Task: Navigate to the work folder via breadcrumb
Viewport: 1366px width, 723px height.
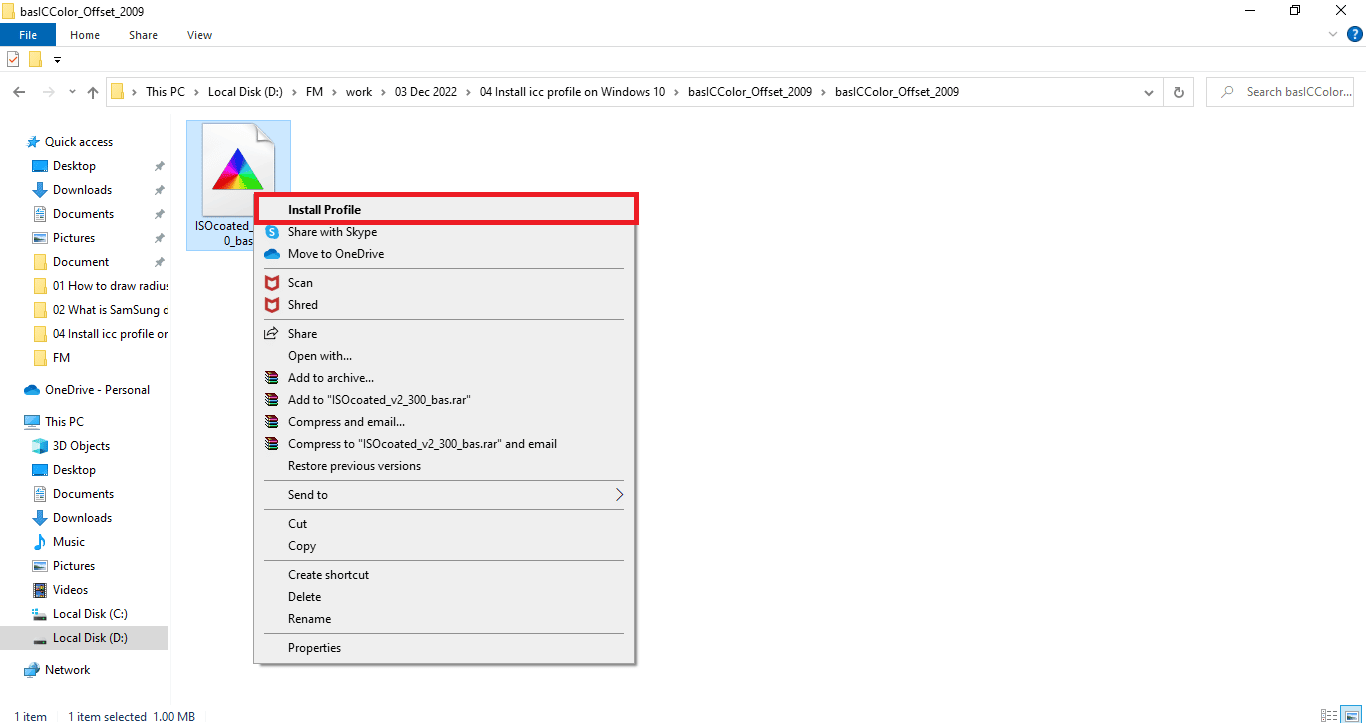Action: click(359, 91)
